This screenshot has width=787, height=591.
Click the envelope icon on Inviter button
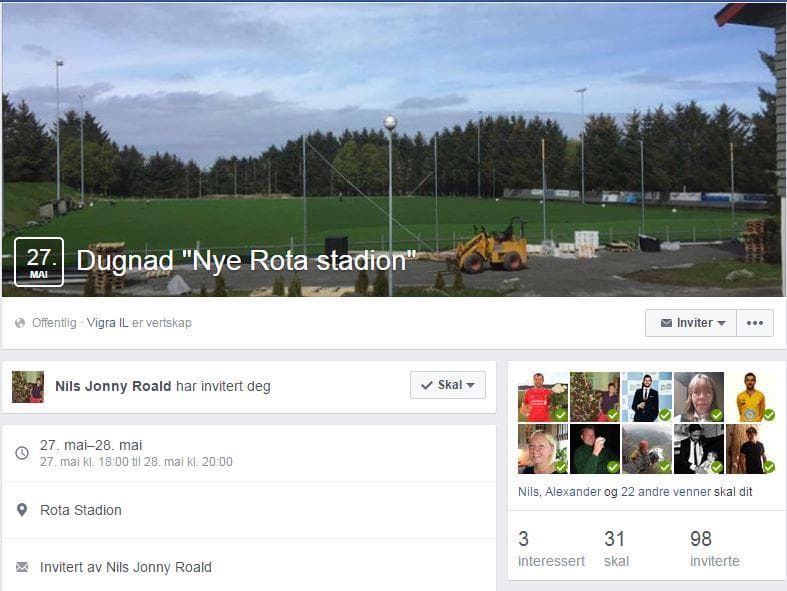667,323
